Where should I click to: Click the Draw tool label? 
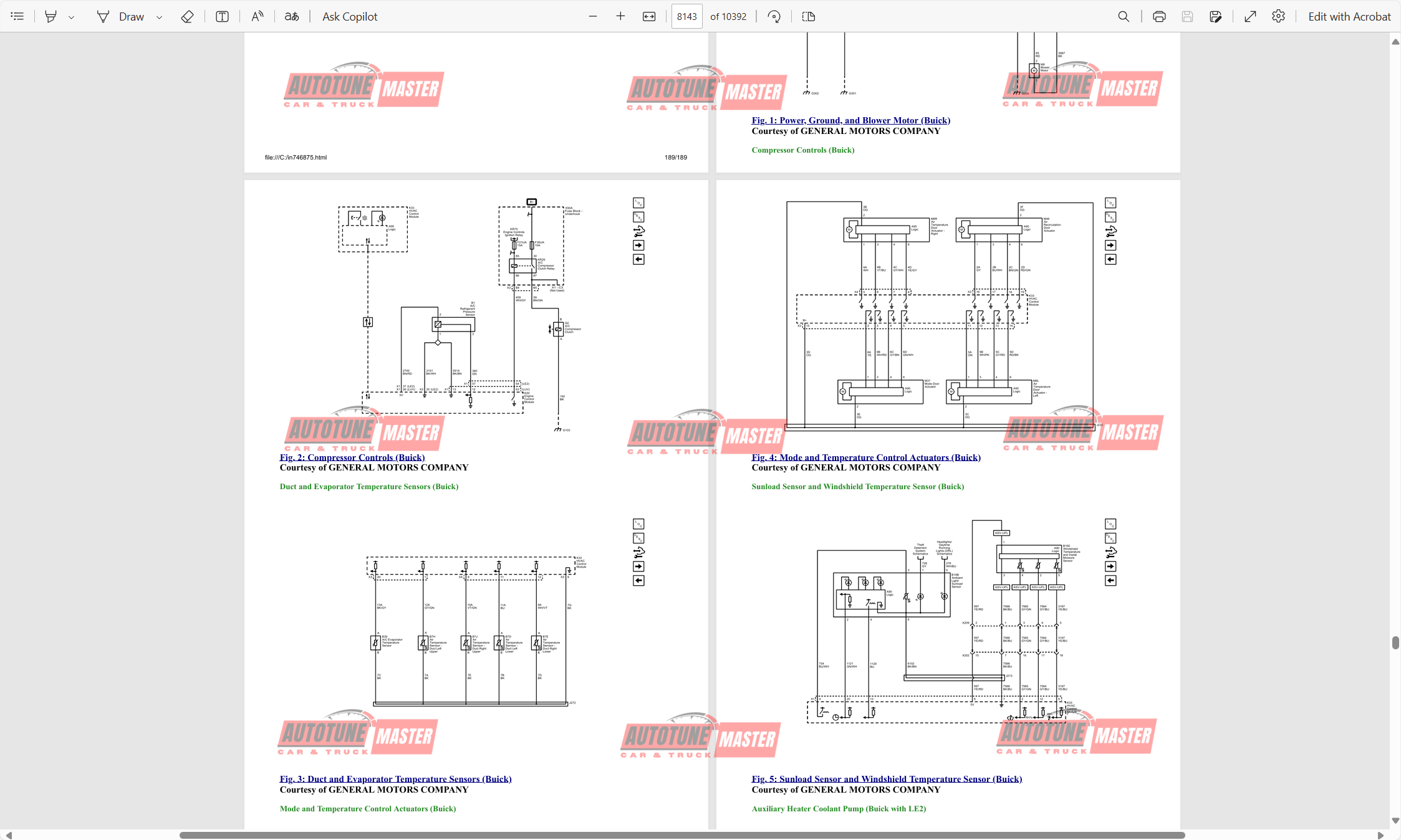[131, 17]
